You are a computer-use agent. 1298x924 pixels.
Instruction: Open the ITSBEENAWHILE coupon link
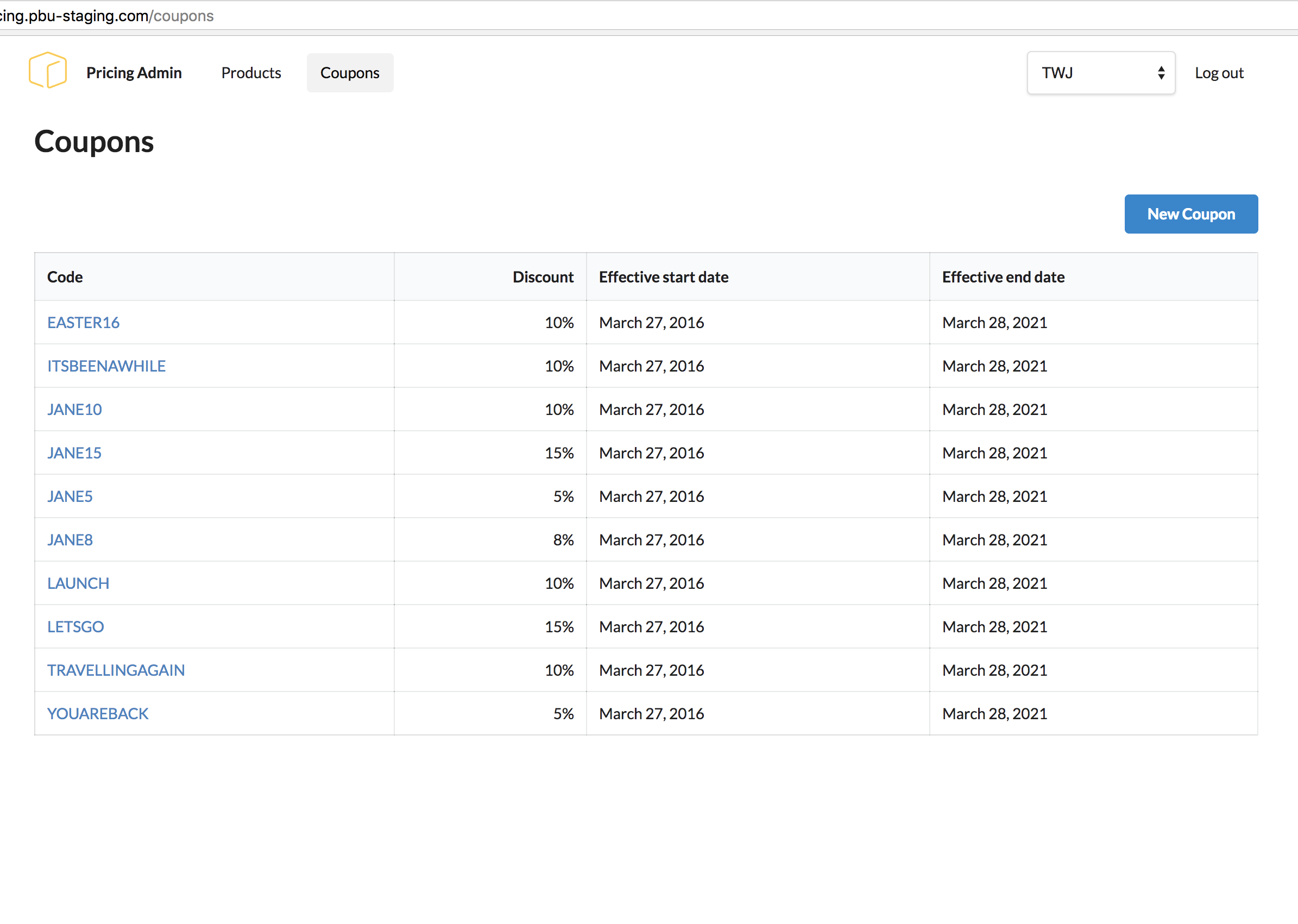click(x=106, y=366)
